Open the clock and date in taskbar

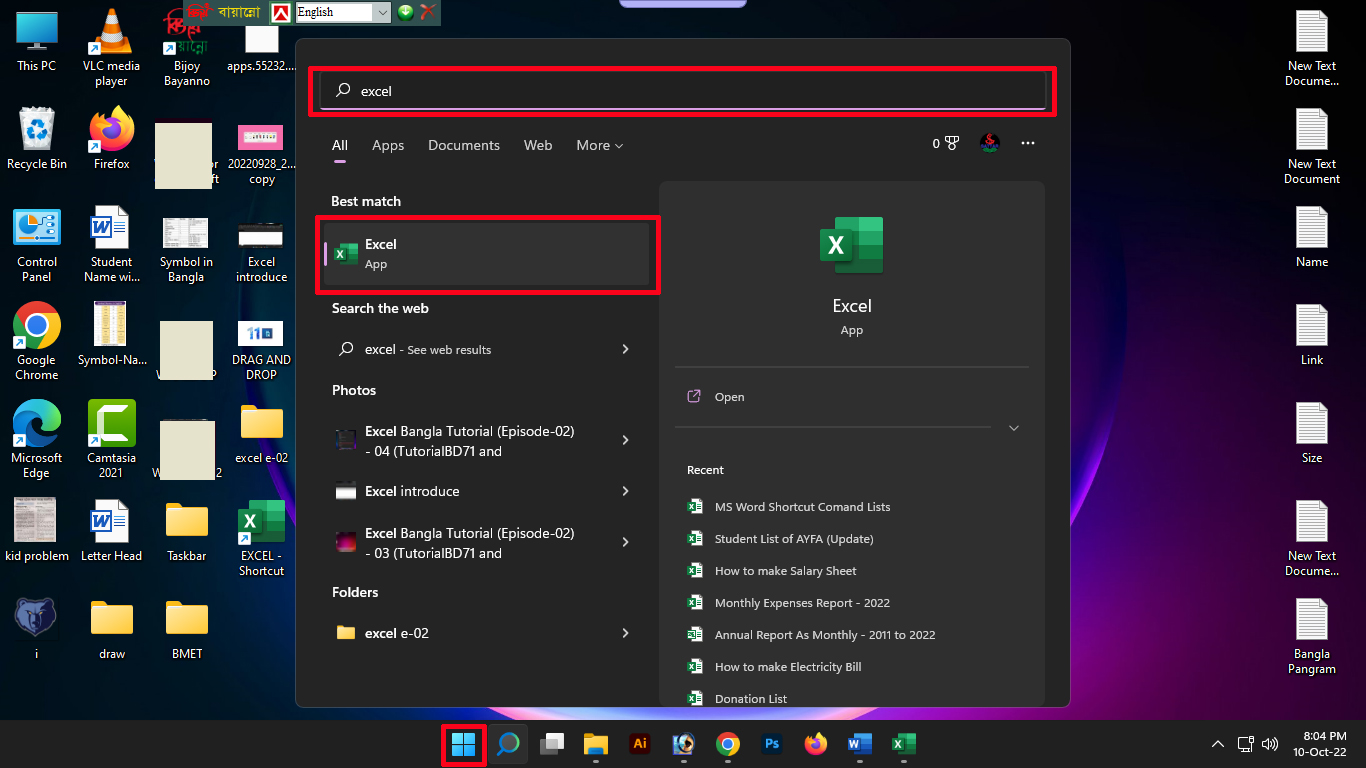[x=1319, y=744]
